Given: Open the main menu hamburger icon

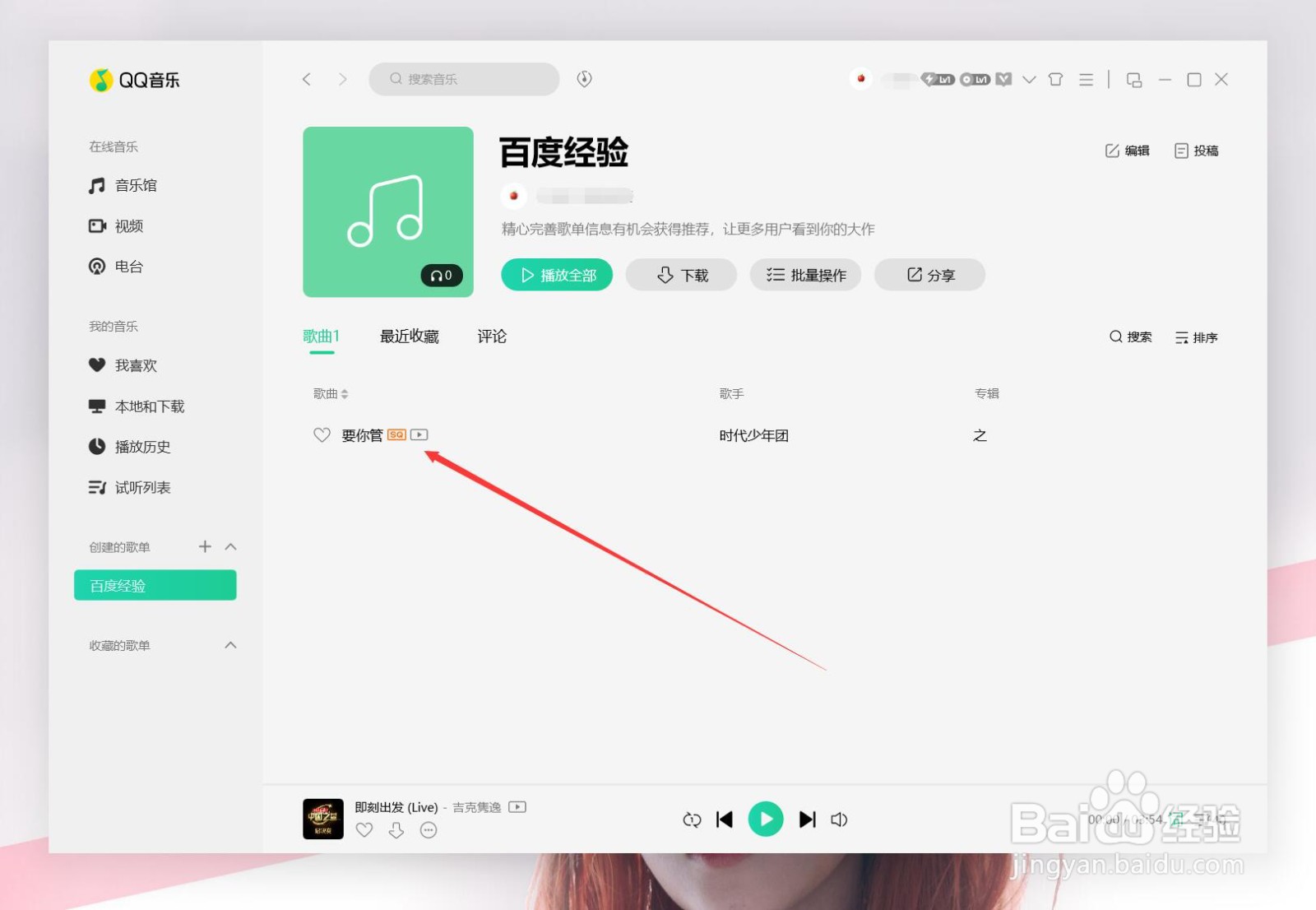Looking at the screenshot, I should 1087,79.
